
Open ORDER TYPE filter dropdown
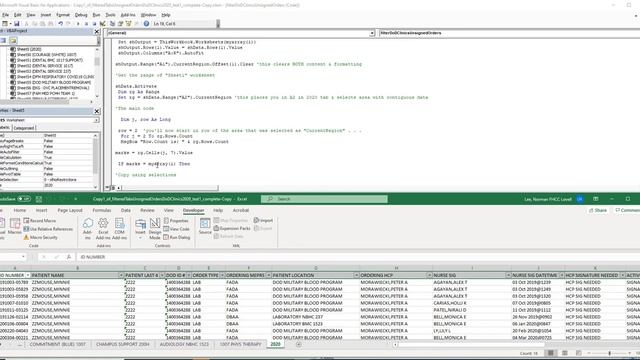(222, 276)
